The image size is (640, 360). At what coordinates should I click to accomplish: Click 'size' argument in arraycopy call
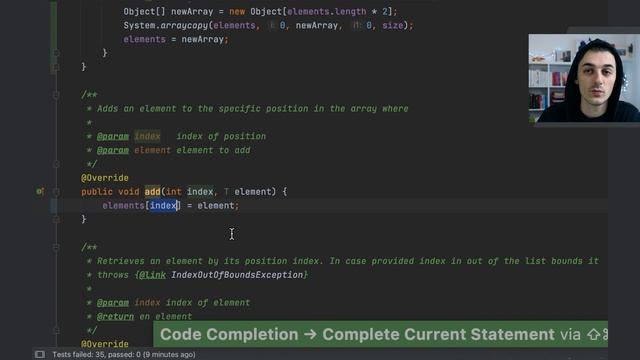[x=393, y=25]
